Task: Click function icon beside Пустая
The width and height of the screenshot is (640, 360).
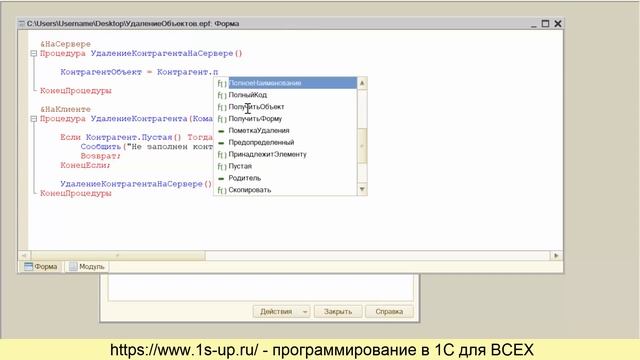Action: pos(222,167)
